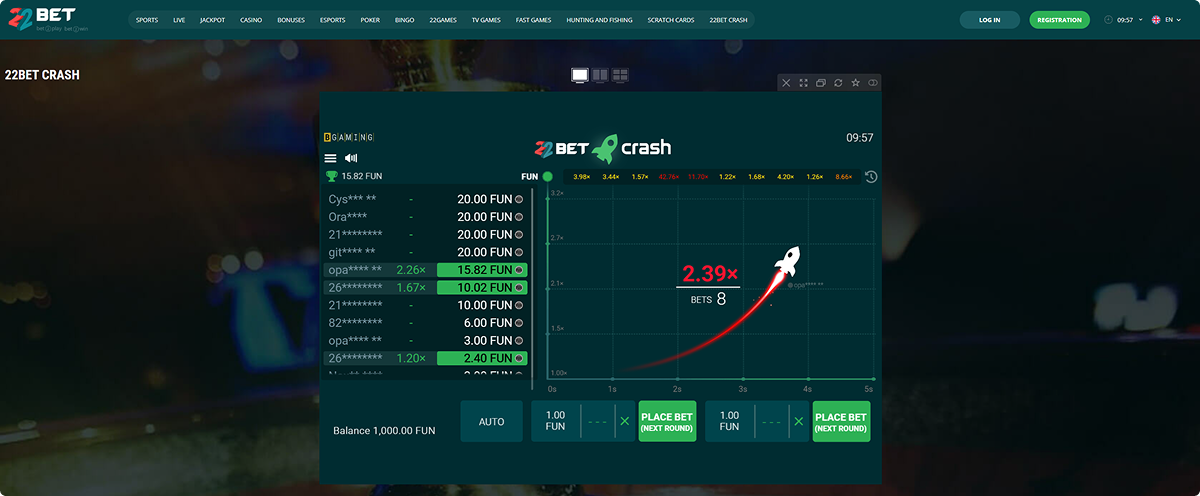Select single-window layout icon
This screenshot has height=496, width=1200.
click(x=579, y=75)
